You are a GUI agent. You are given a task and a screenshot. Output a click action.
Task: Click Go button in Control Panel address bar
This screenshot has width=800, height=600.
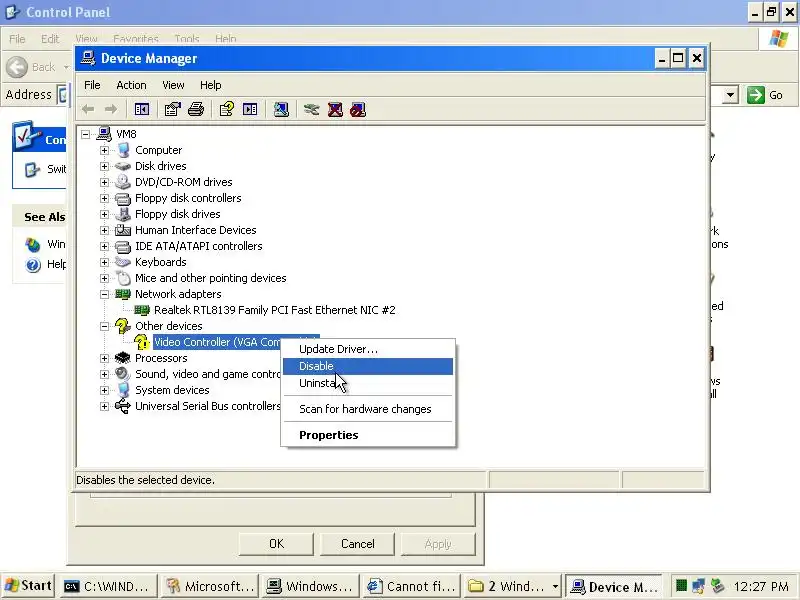click(x=766, y=95)
